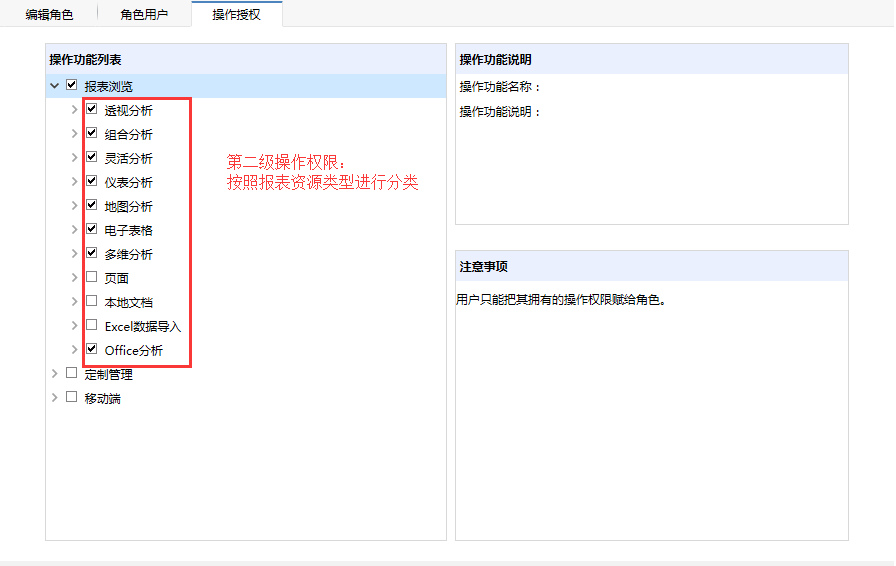Check the 定制管理 checkbox

71,373
